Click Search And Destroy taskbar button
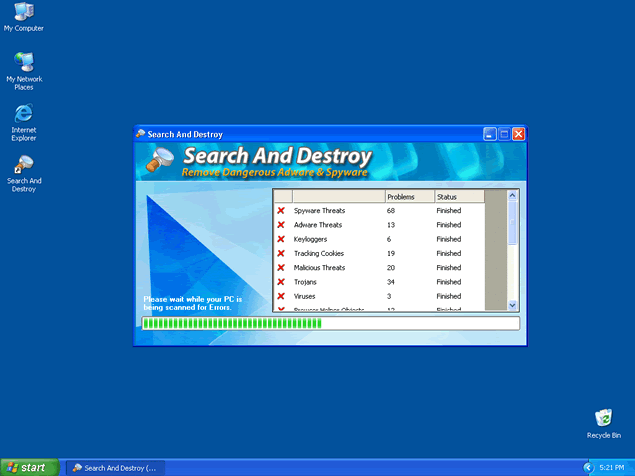Viewport: 635px width, 476px height. [114, 467]
